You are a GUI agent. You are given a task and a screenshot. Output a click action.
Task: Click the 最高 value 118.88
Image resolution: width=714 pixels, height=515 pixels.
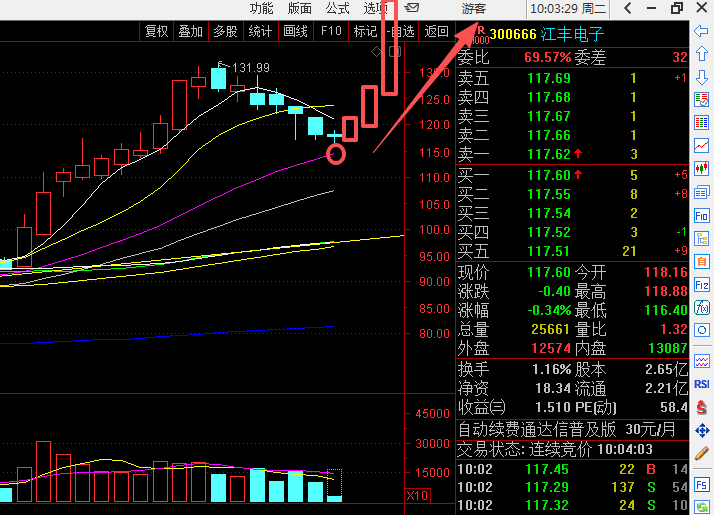(666, 291)
